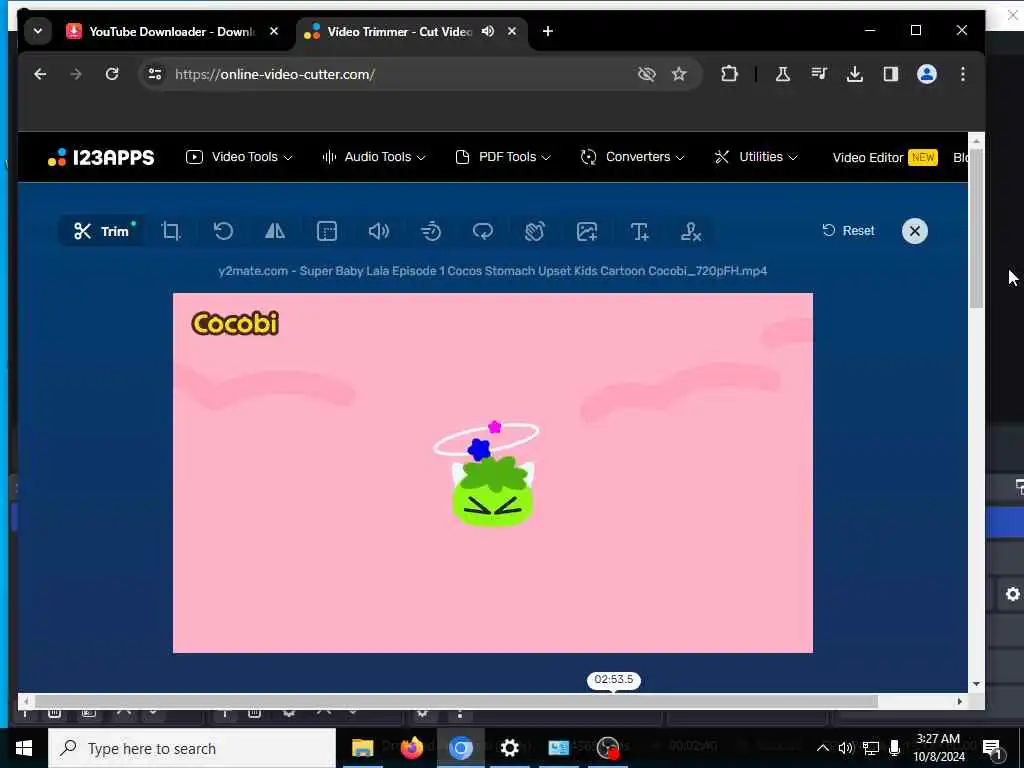Open the Remove logo tool icon
This screenshot has height=768, width=1024.
click(x=691, y=231)
